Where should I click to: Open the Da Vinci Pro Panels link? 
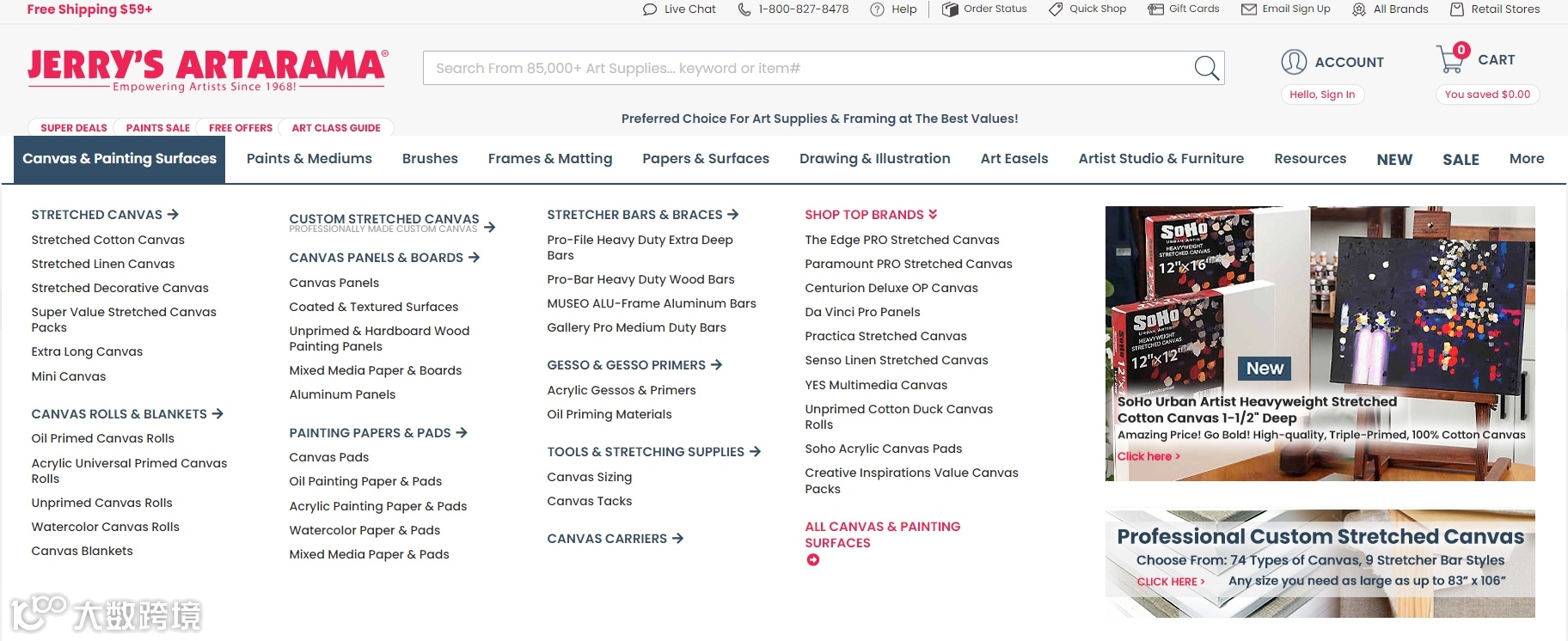[x=863, y=312]
